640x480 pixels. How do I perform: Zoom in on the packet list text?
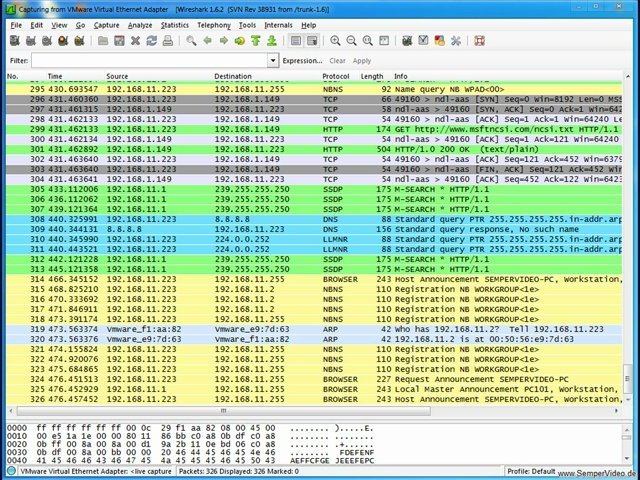coord(336,41)
